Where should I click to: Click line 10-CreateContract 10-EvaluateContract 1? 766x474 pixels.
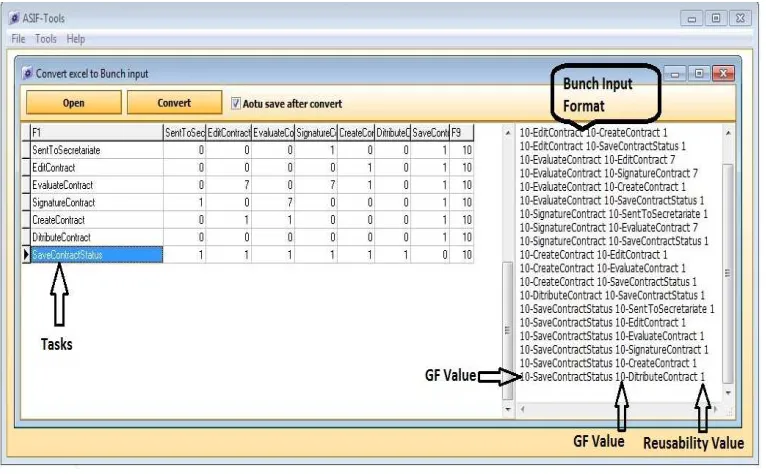click(602, 268)
